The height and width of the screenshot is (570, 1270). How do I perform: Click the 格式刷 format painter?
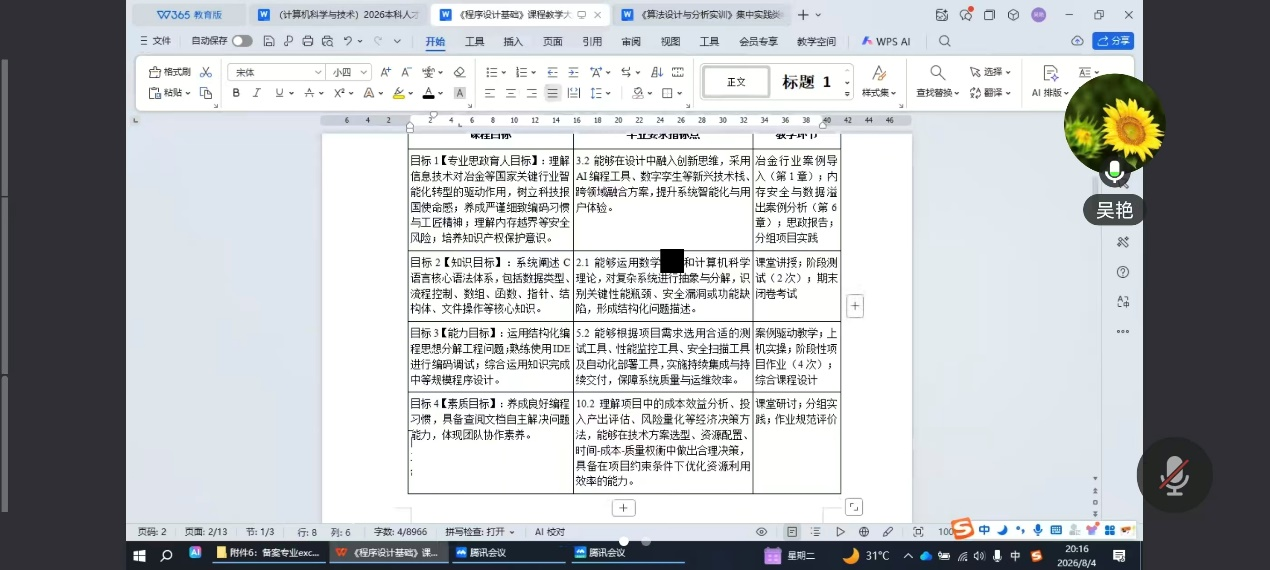tap(169, 72)
